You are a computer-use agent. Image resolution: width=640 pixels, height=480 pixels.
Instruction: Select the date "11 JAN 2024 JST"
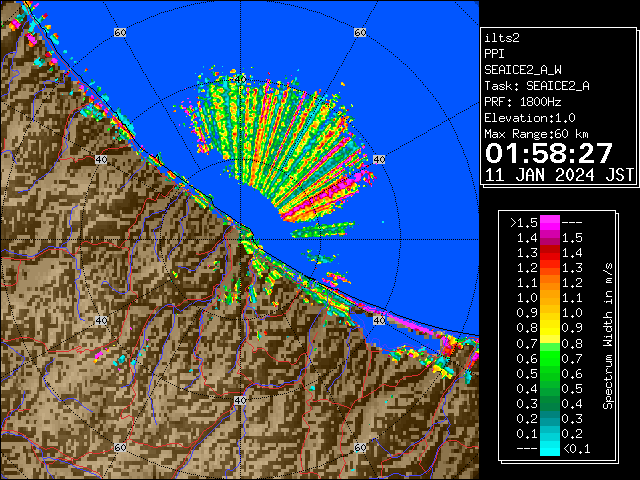[559, 175]
